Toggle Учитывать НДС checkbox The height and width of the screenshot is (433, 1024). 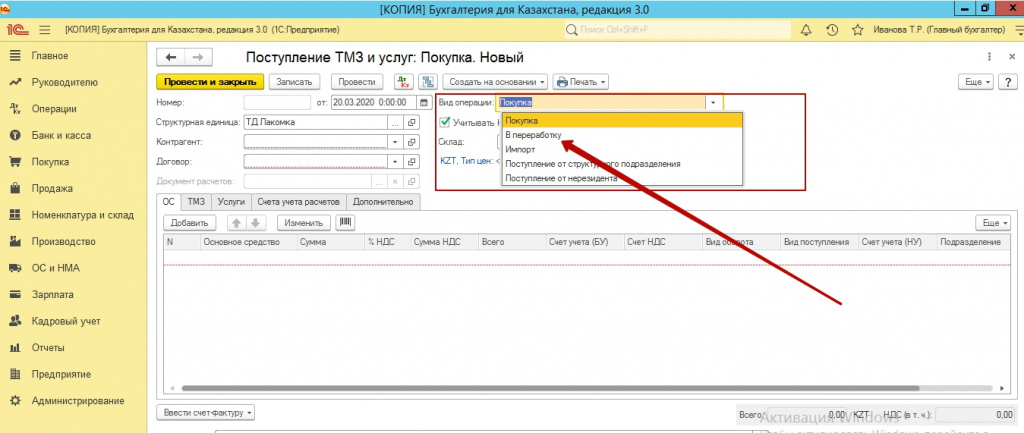(445, 121)
